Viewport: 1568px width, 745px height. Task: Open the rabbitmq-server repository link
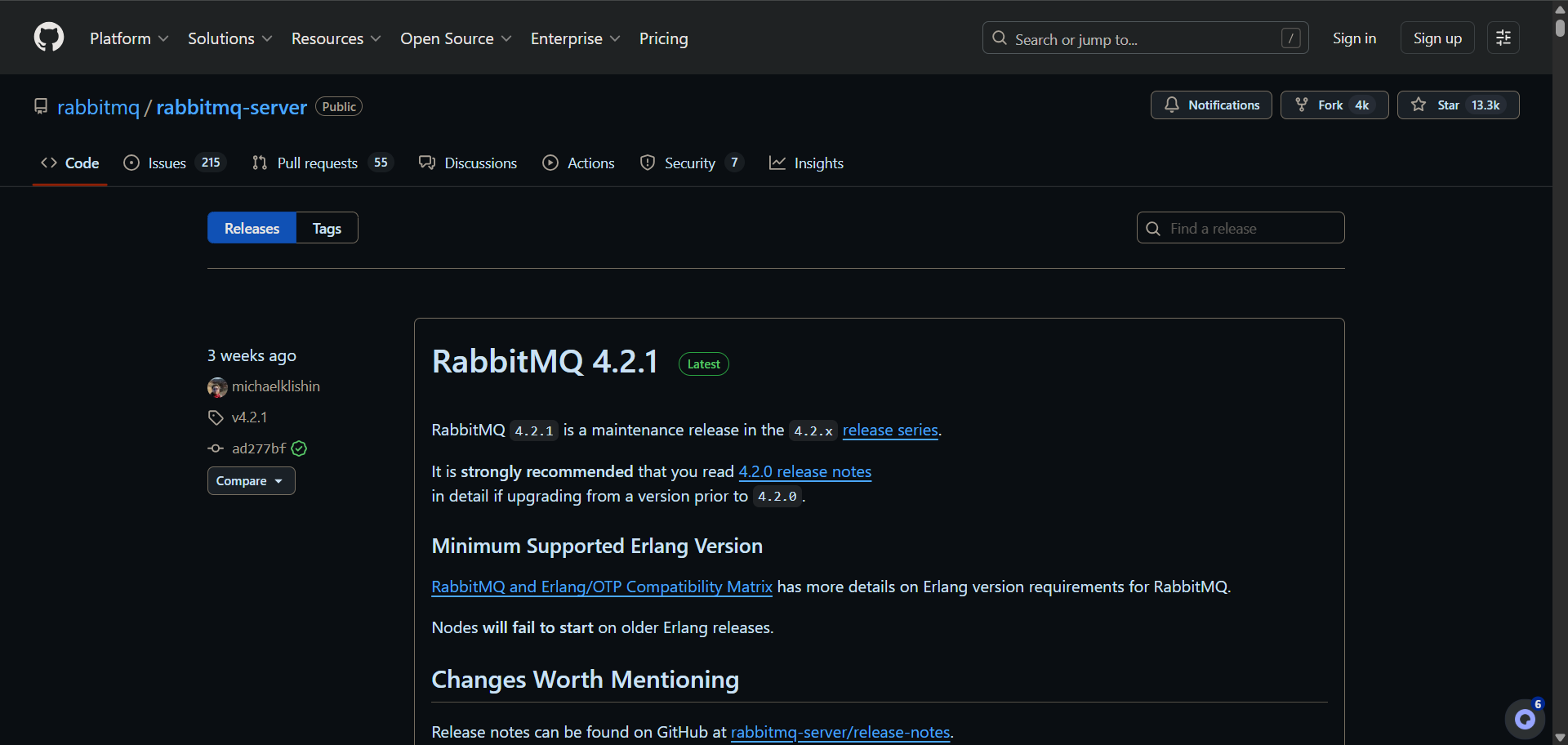231,107
